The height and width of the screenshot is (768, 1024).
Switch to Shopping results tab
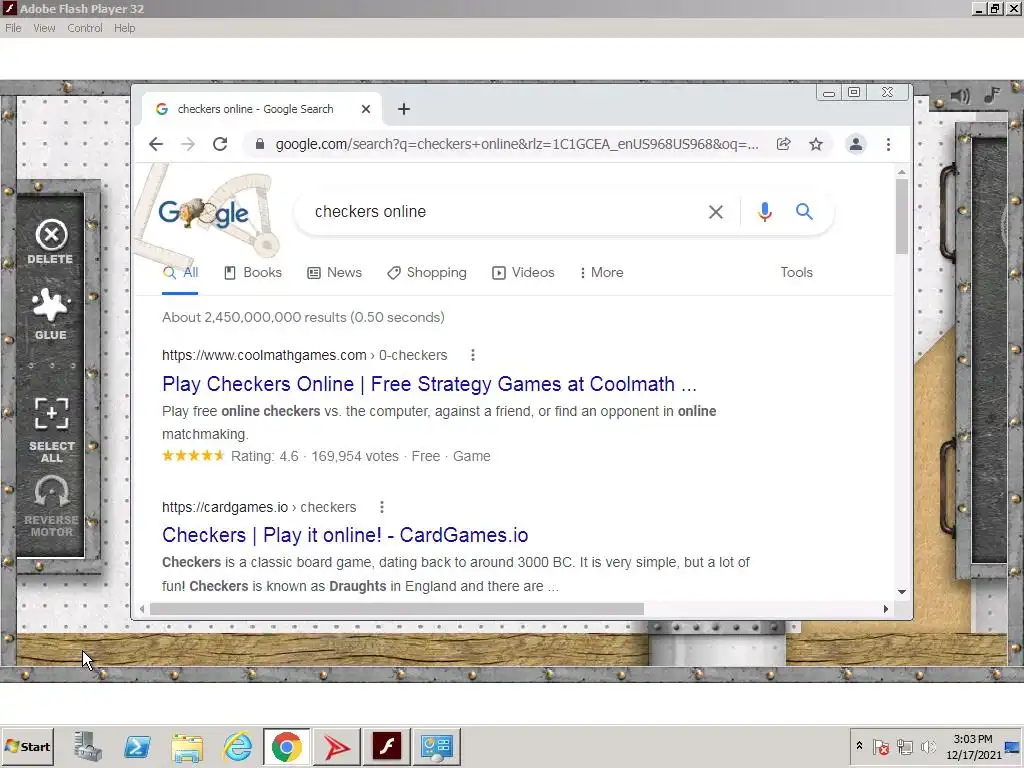(x=426, y=273)
